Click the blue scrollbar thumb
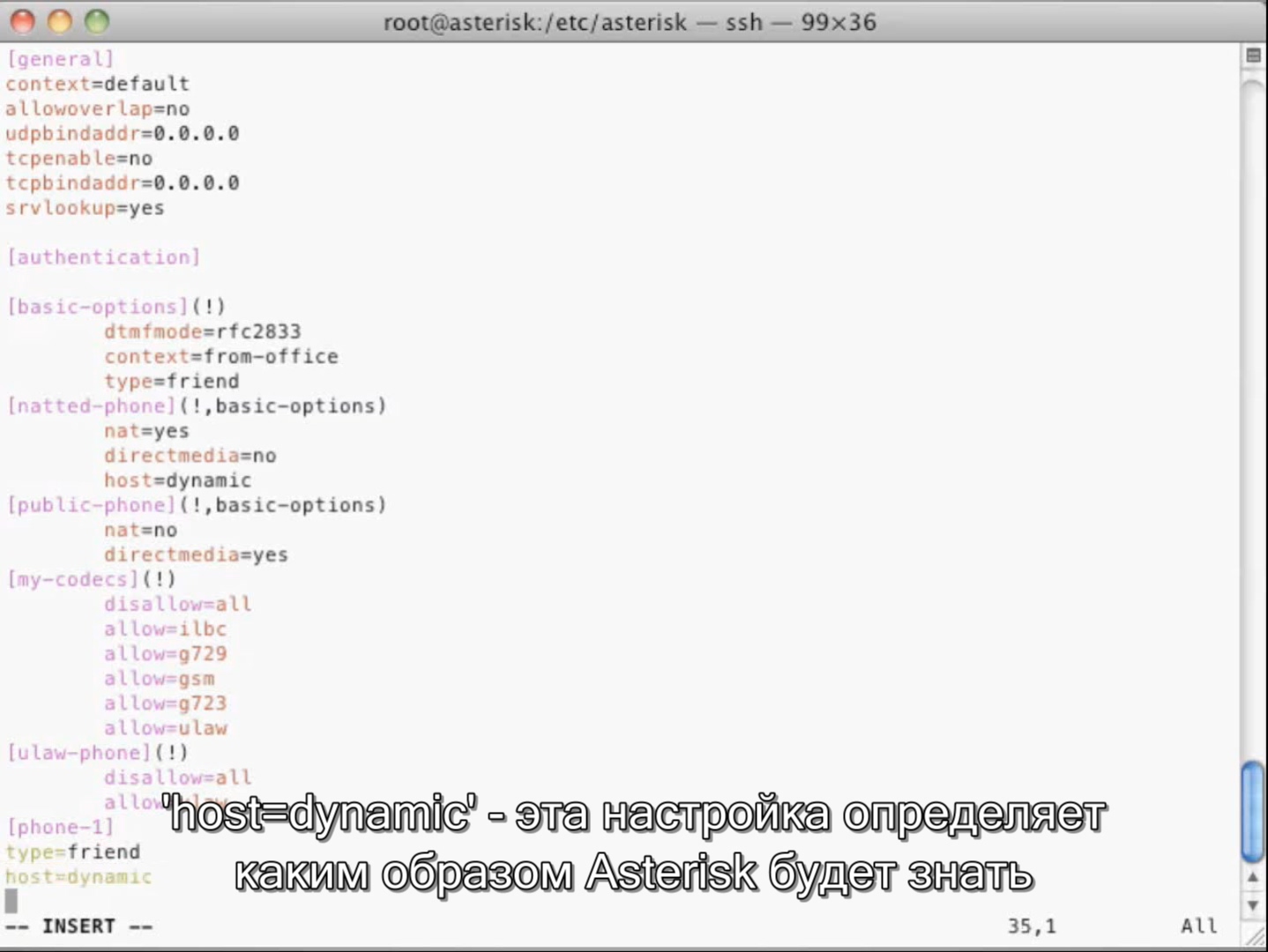This screenshot has height=952, width=1268. pos(1253,811)
